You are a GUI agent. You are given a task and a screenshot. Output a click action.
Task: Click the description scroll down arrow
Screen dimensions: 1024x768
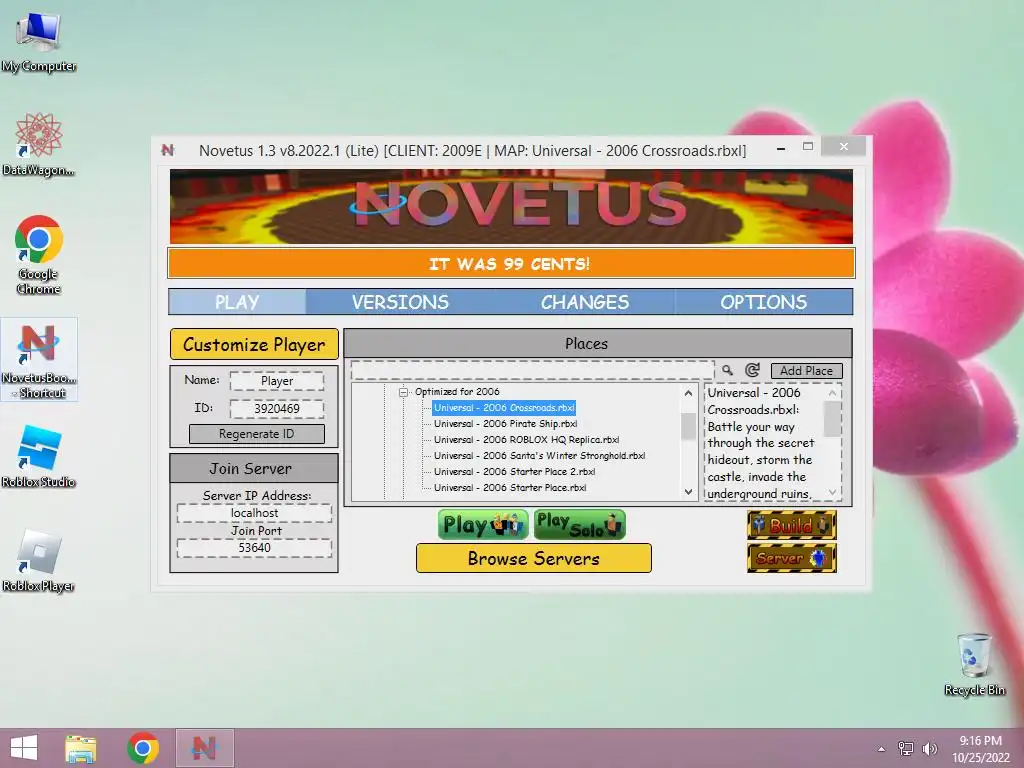point(833,492)
